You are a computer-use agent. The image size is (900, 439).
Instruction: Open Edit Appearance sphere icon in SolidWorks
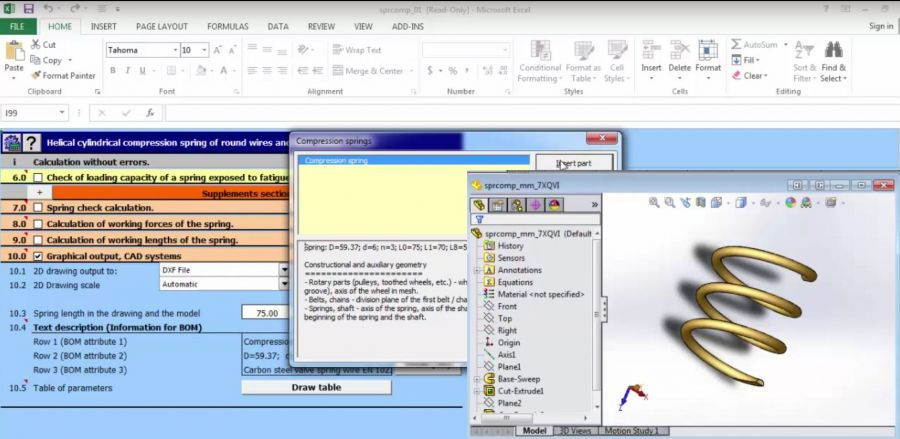[x=790, y=202]
